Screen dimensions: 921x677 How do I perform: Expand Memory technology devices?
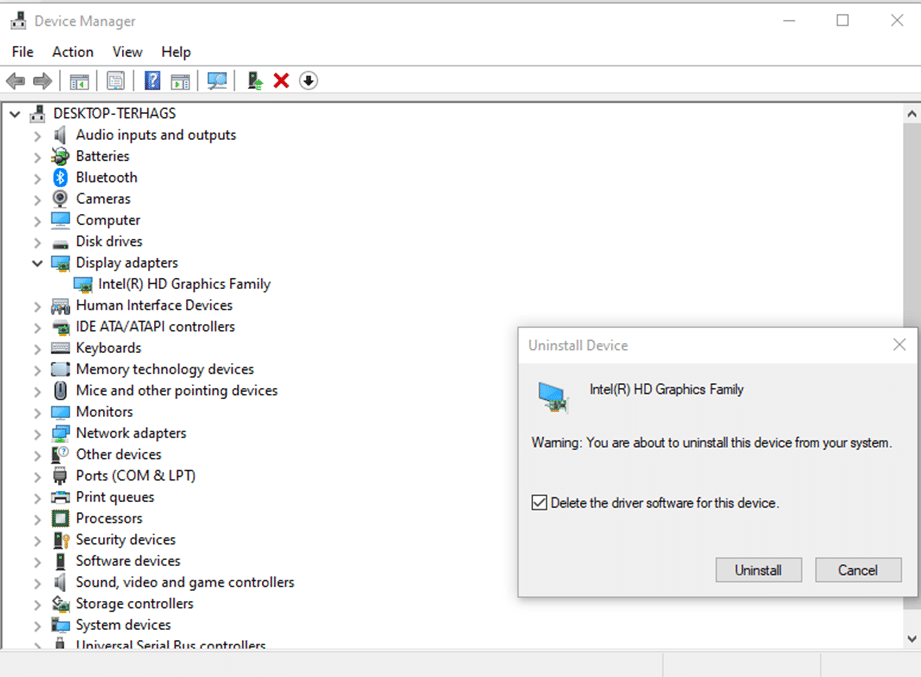(x=38, y=370)
